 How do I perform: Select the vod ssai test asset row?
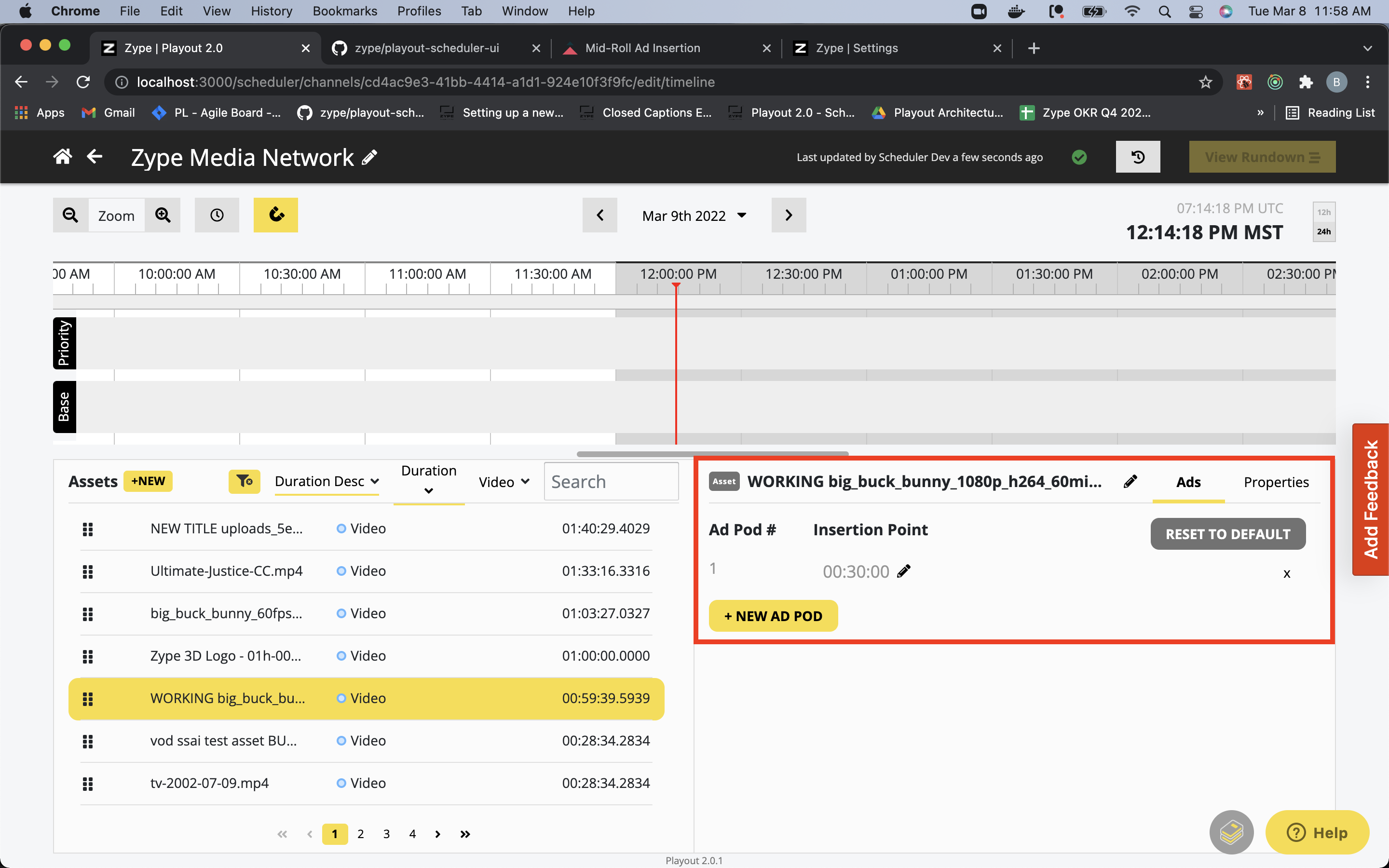tap(366, 741)
